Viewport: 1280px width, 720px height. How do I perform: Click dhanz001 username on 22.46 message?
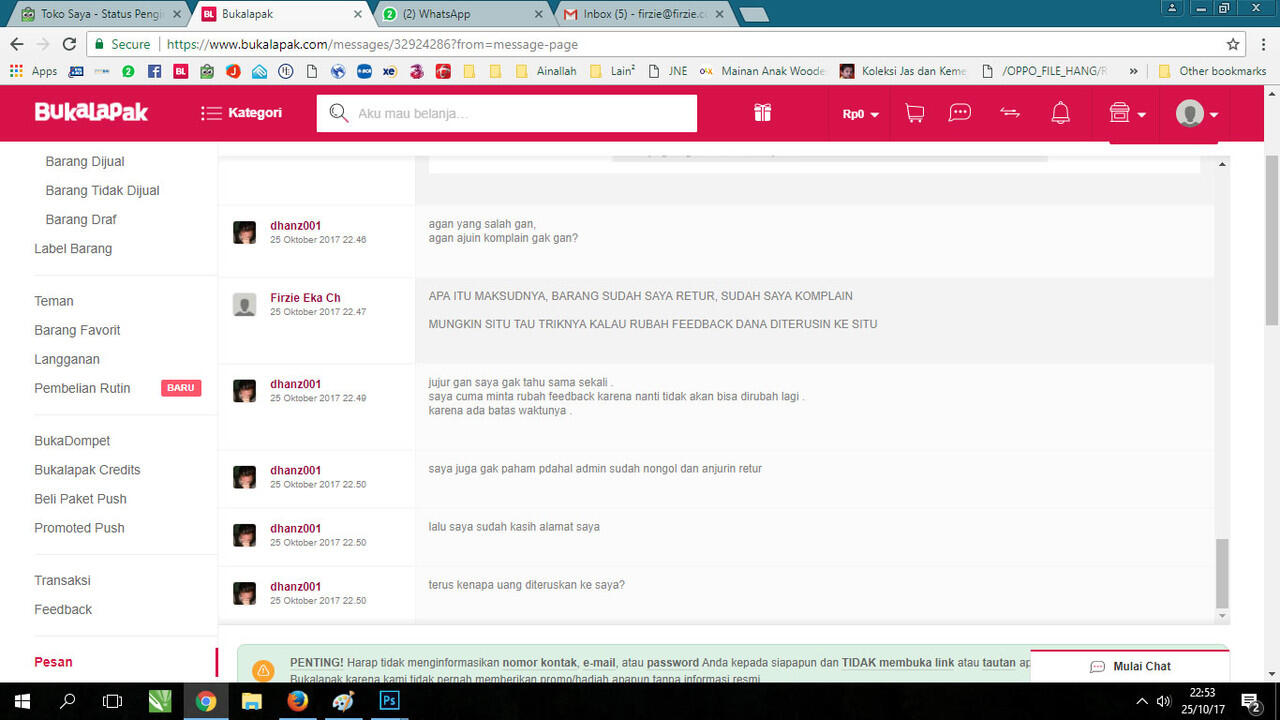point(295,226)
